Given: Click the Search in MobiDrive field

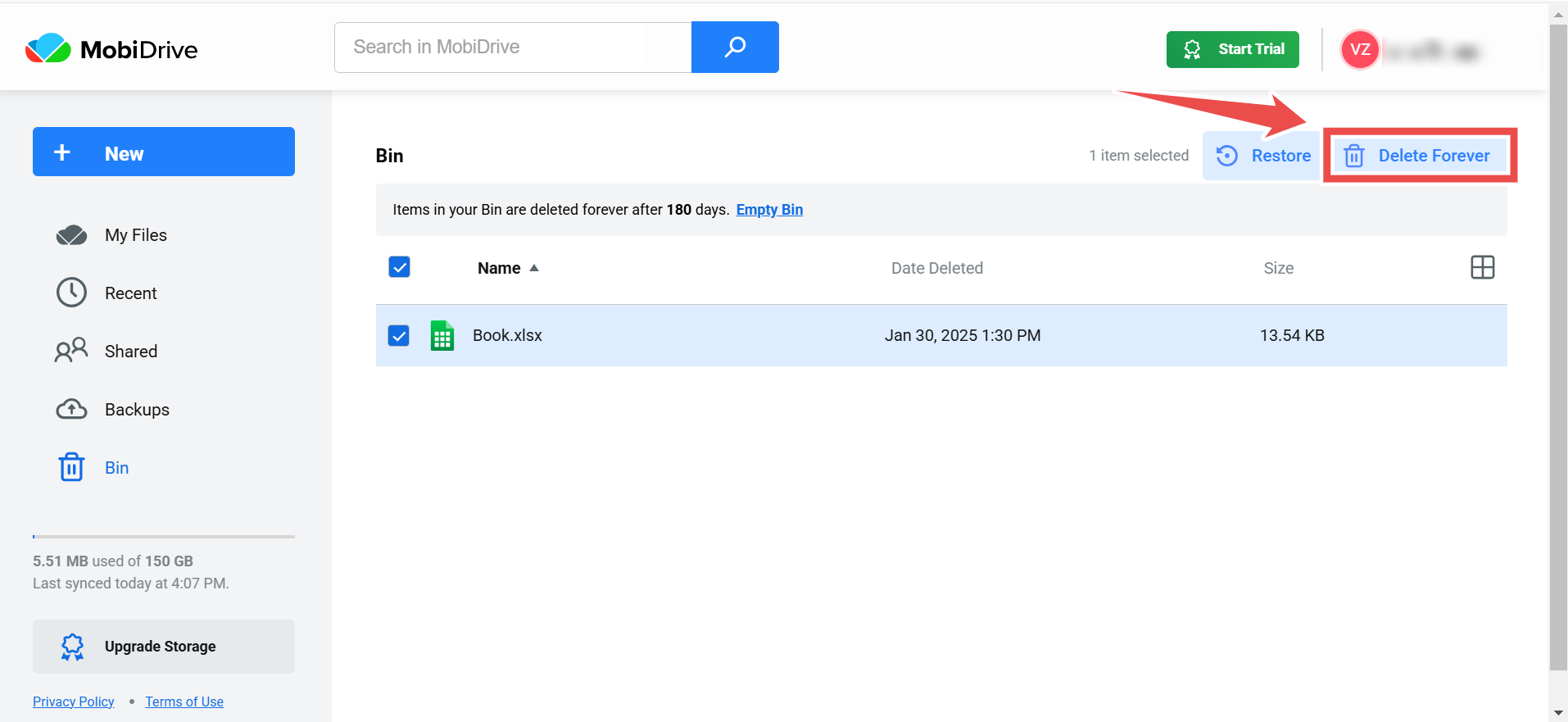Looking at the screenshot, I should [513, 48].
